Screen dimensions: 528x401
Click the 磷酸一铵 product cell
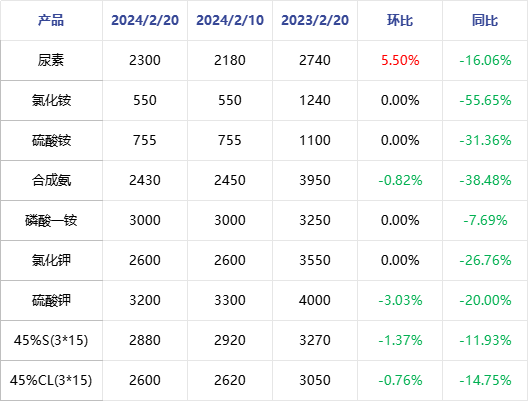(x=51, y=221)
